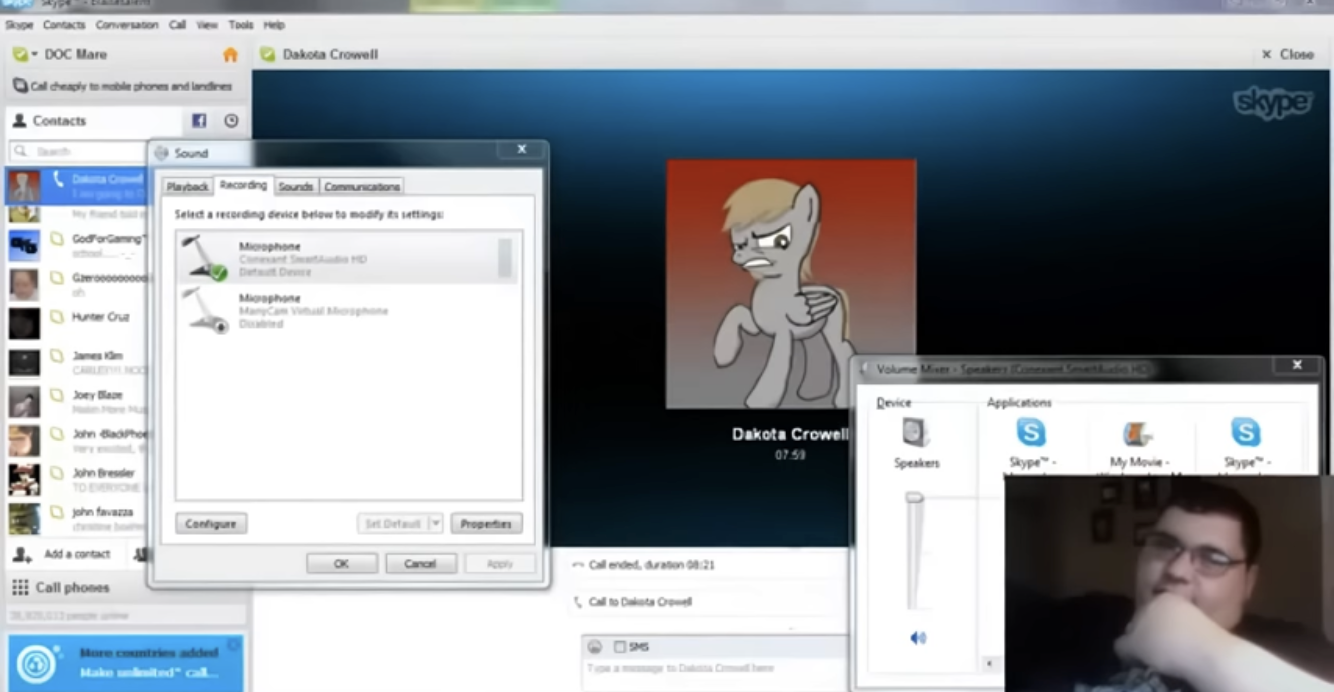The height and width of the screenshot is (692, 1334).
Task: Open the Contacts menu
Action: (64, 25)
